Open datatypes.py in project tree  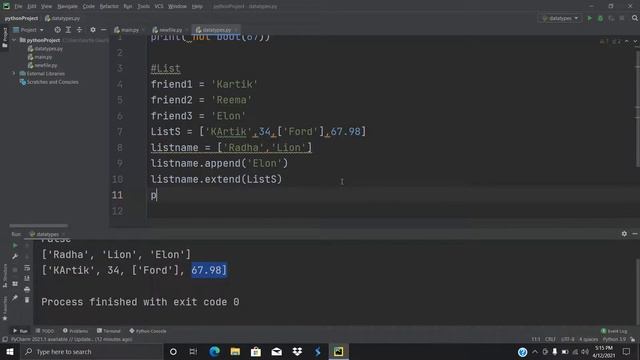click(x=45, y=49)
